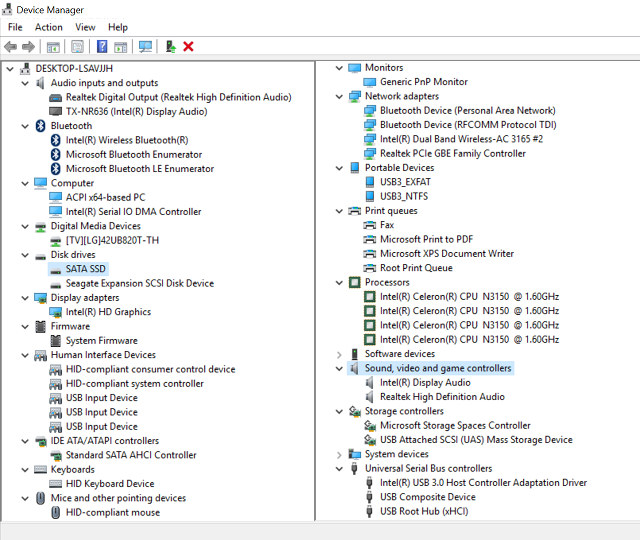Expand the System devices category
Viewport: 640px width, 540px height.
pyautogui.click(x=339, y=454)
